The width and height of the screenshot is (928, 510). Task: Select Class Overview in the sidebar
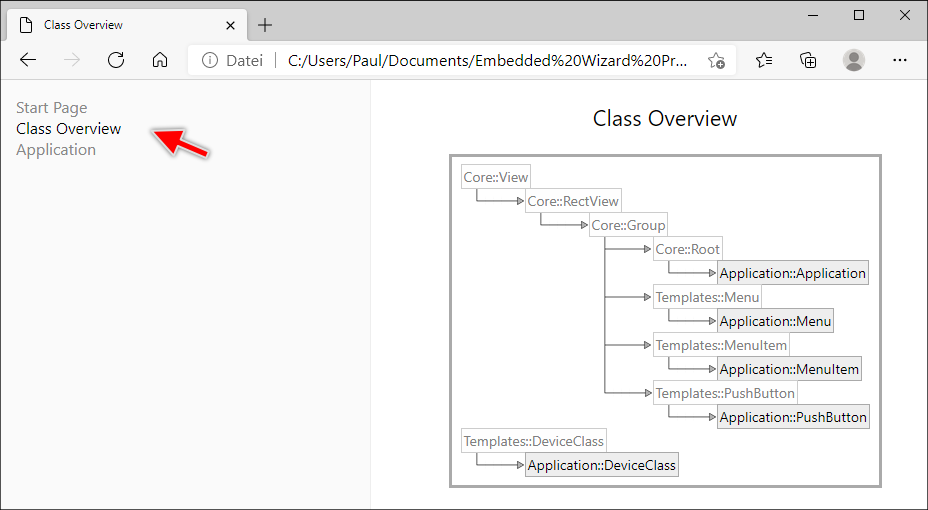coord(68,129)
